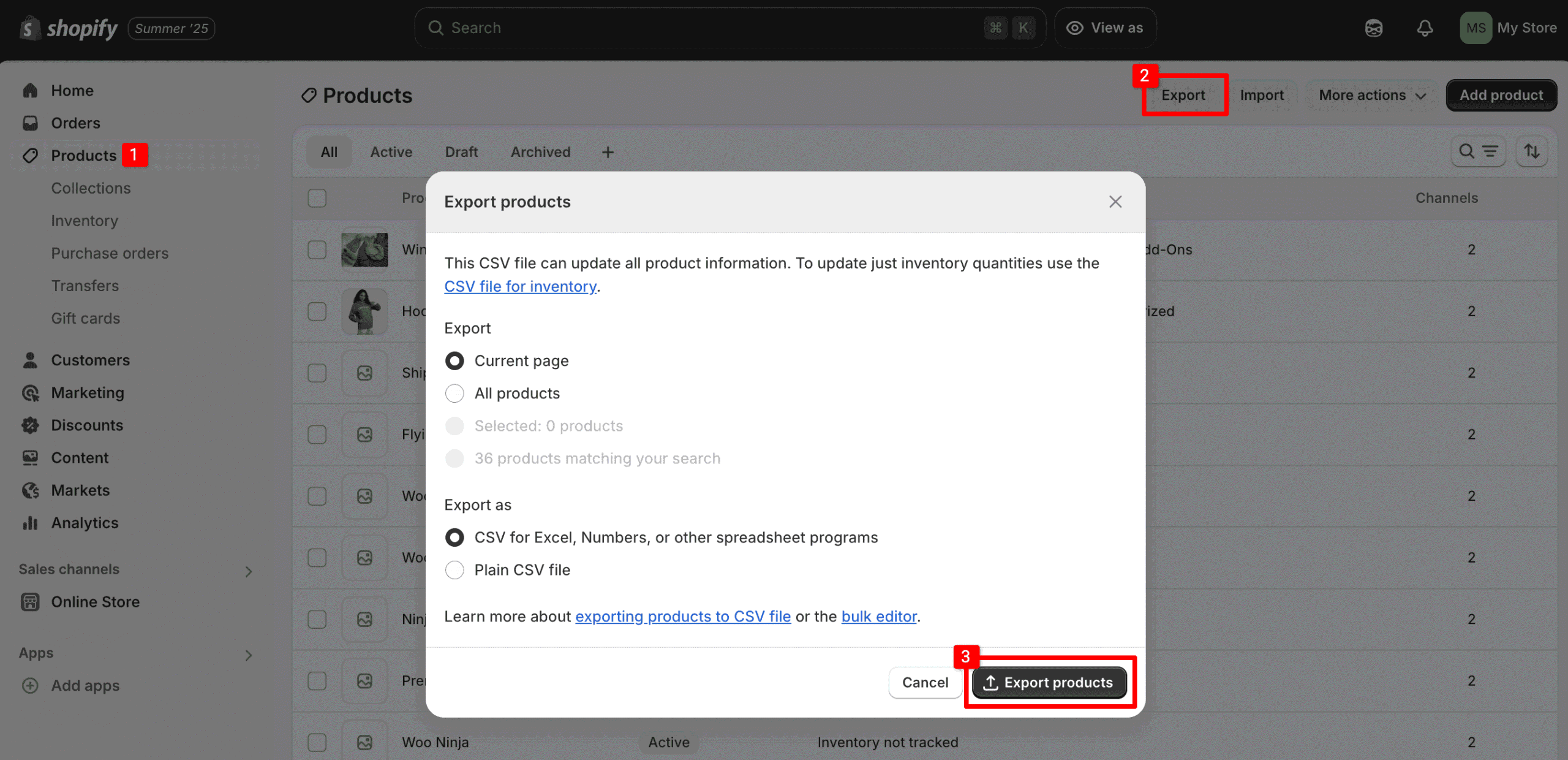The image size is (1568, 760).
Task: Check the Flying product row checkbox
Action: coord(317,435)
